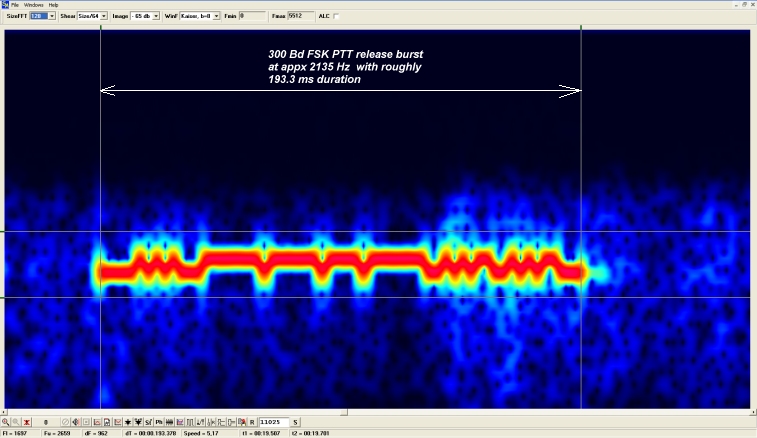Toggle the ALC checkbox

[x=335, y=16]
